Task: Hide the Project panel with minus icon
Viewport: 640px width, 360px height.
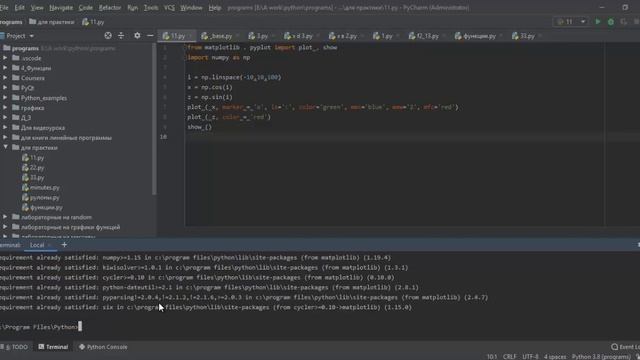Action: pyautogui.click(x=150, y=36)
